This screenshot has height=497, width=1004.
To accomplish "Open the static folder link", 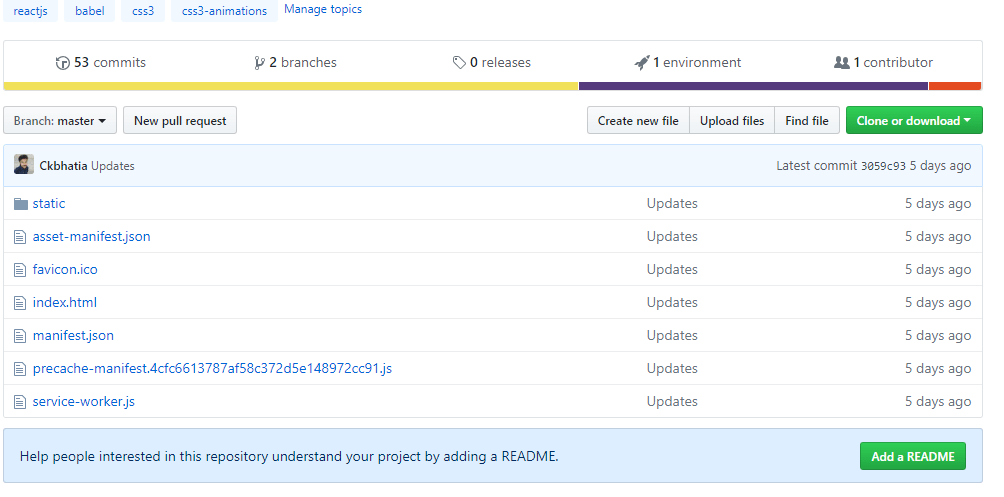I will click(x=49, y=204).
